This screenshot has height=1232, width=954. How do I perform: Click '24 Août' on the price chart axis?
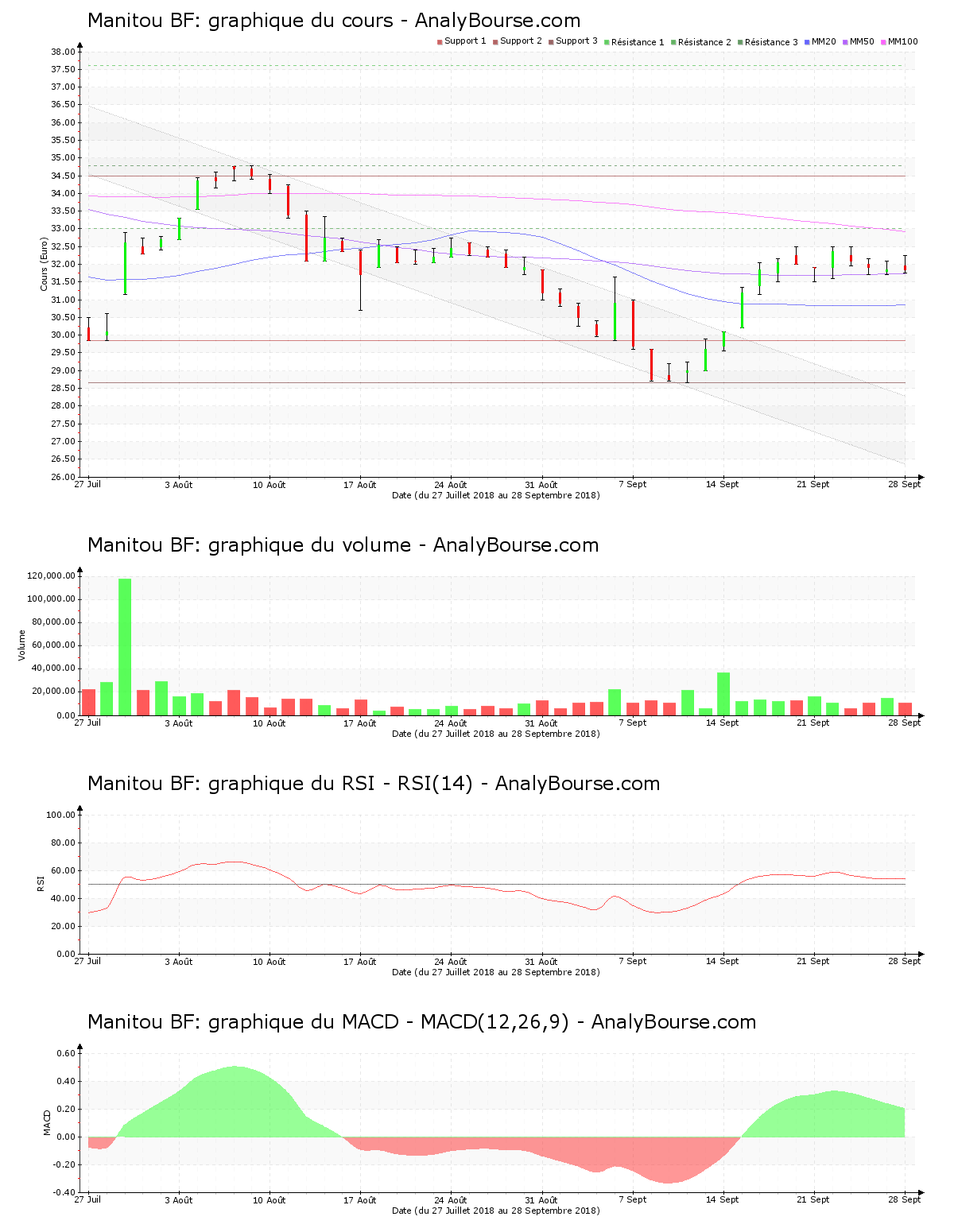click(451, 484)
